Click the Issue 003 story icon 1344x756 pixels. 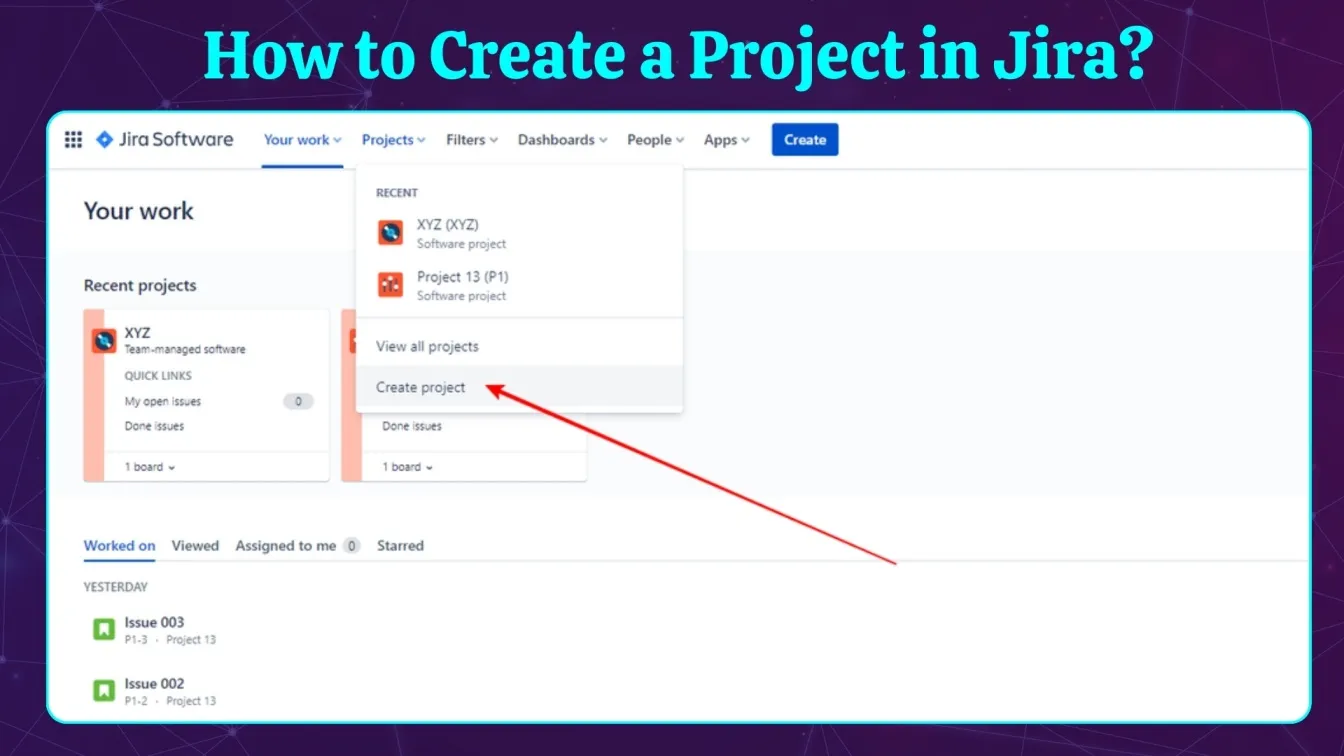click(x=104, y=629)
